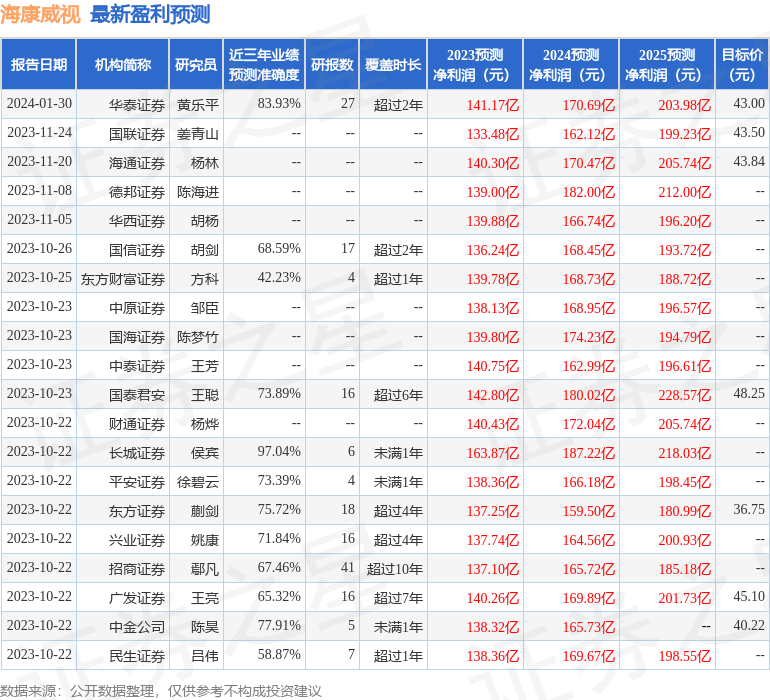Screen dimensions: 770x700
Task: Click the 83.93% accuracy value
Action: coord(279,104)
